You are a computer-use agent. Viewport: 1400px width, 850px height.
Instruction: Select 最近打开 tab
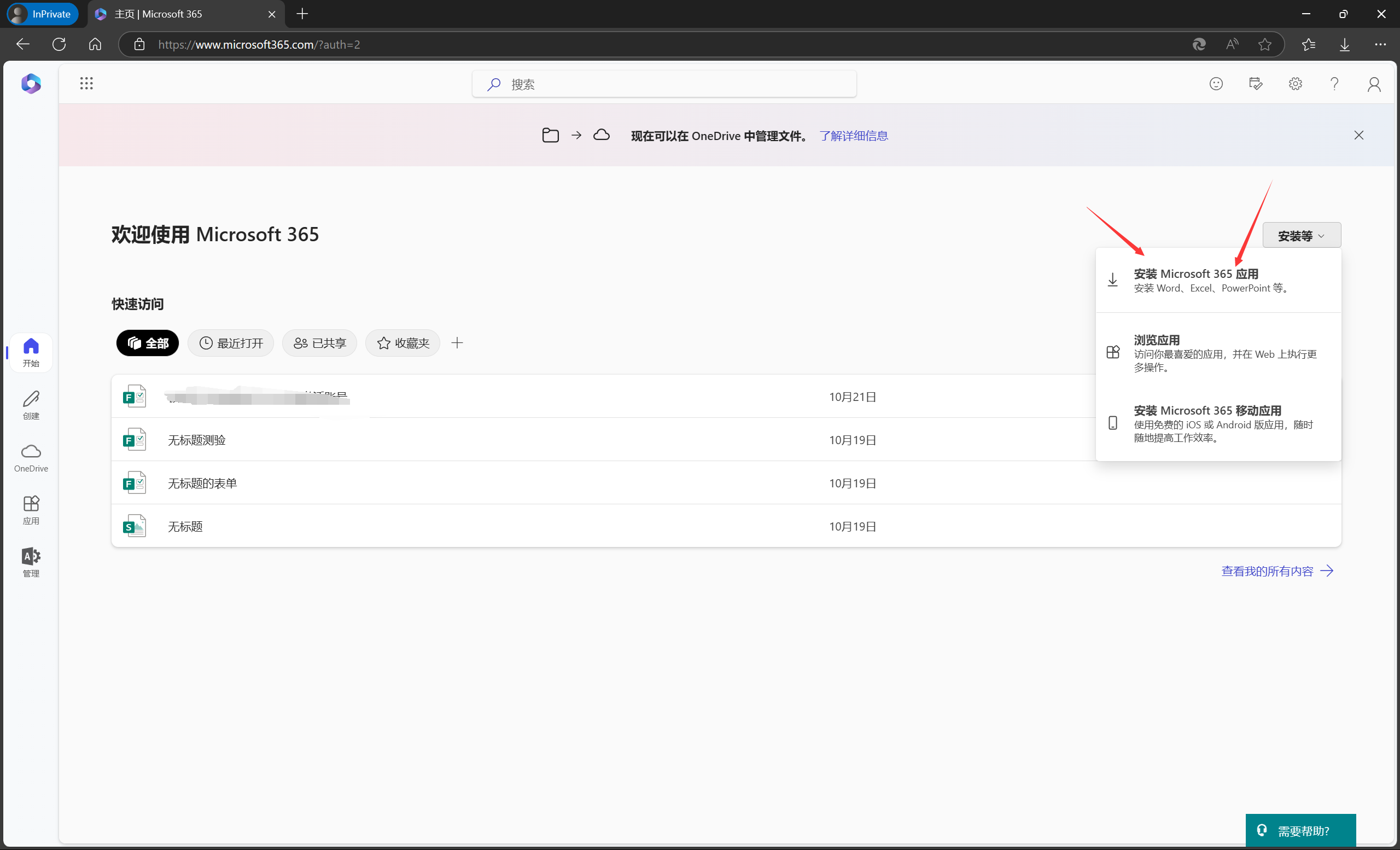[x=231, y=343]
